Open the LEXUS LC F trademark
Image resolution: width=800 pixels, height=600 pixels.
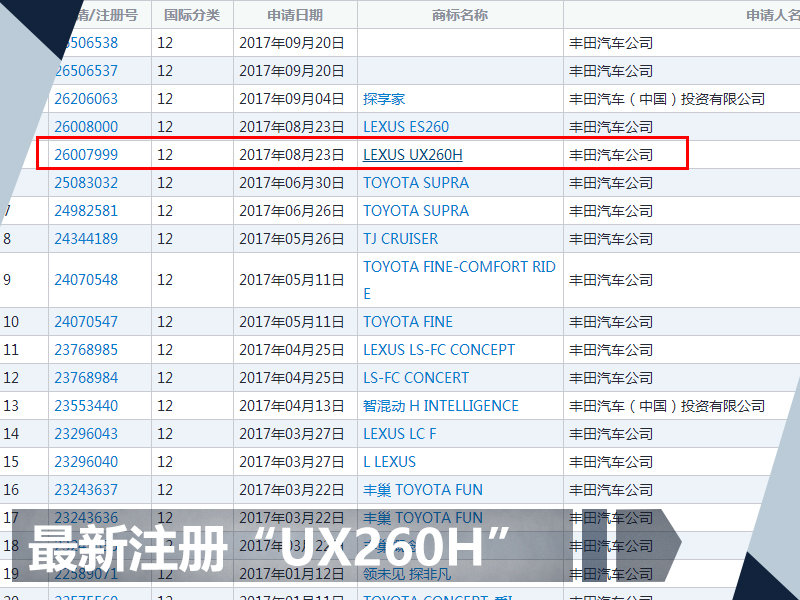point(399,434)
